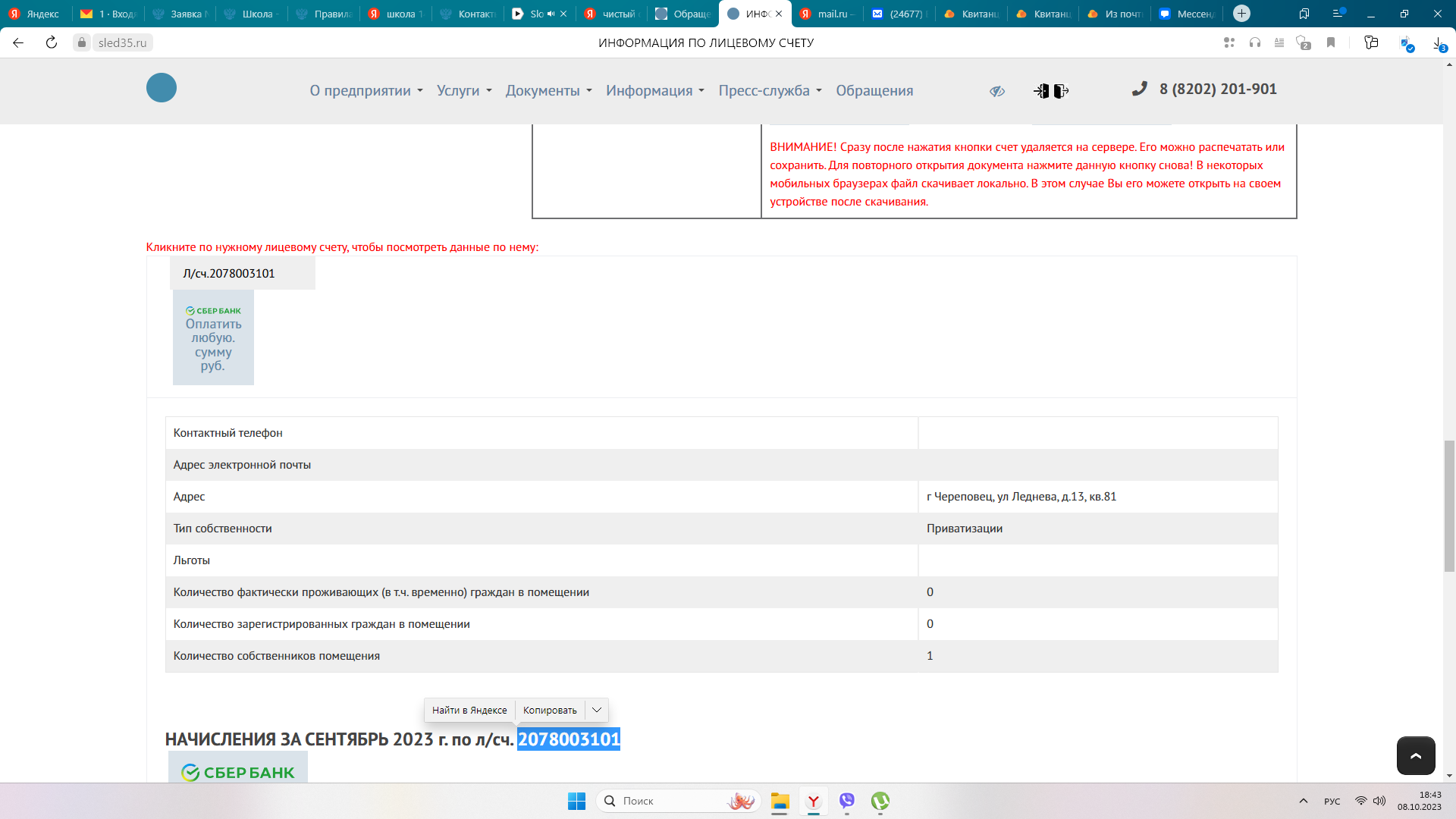The height and width of the screenshot is (819, 1456).
Task: Toggle the visually impaired version eye icon
Action: (996, 91)
